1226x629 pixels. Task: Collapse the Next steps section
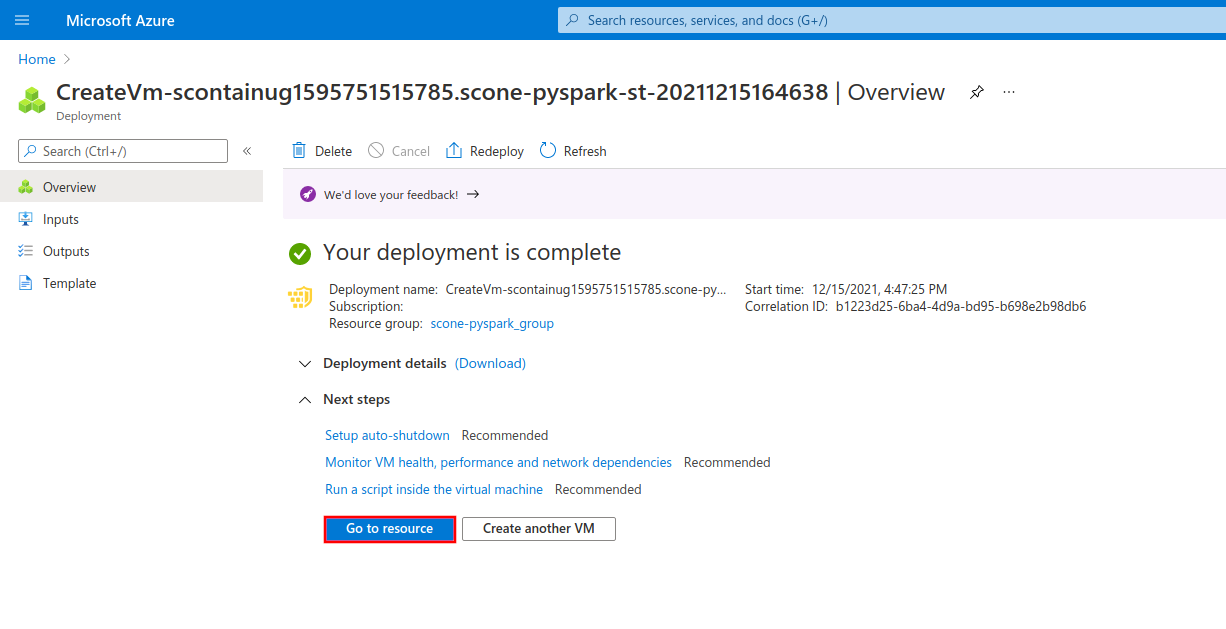coord(304,399)
